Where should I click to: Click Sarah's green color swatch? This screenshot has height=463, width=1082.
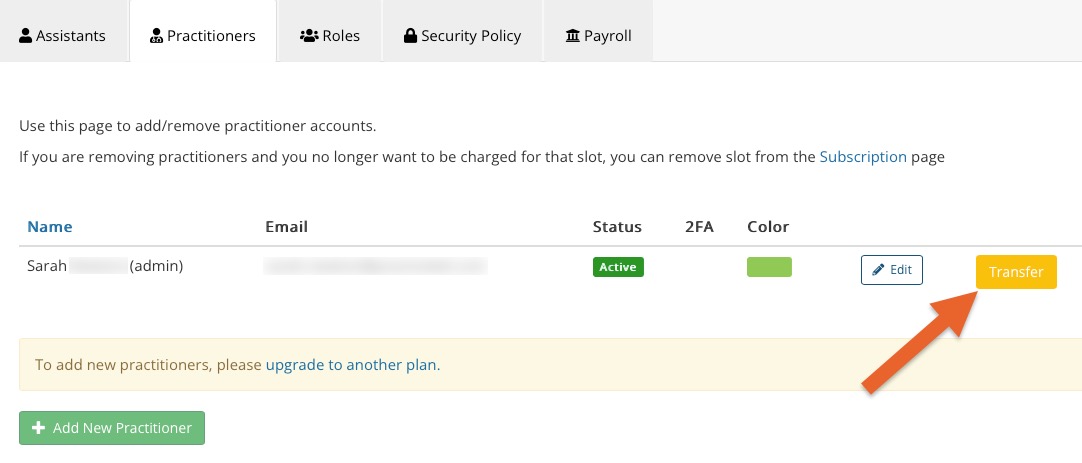tap(769, 267)
